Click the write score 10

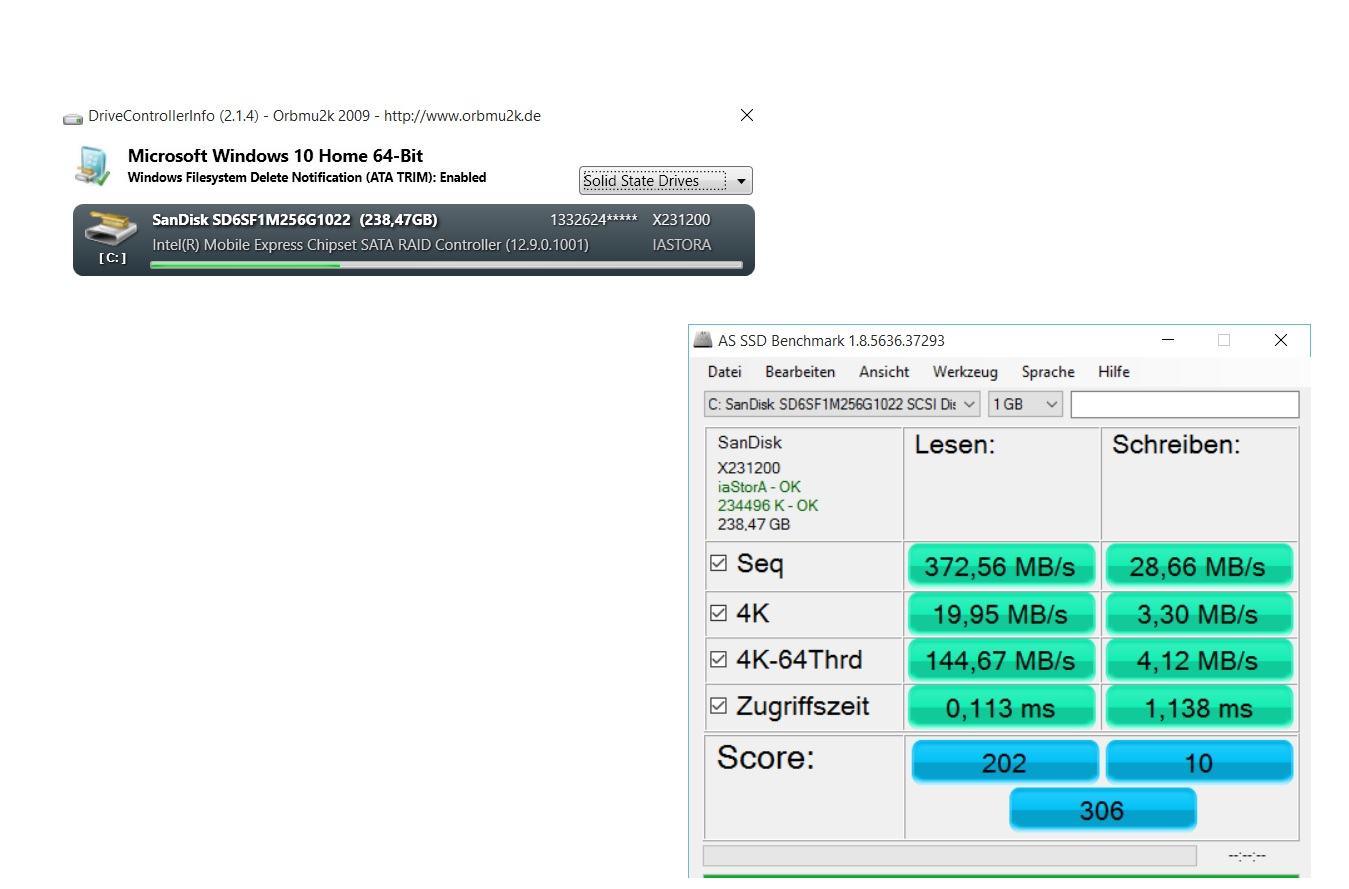(x=1199, y=762)
